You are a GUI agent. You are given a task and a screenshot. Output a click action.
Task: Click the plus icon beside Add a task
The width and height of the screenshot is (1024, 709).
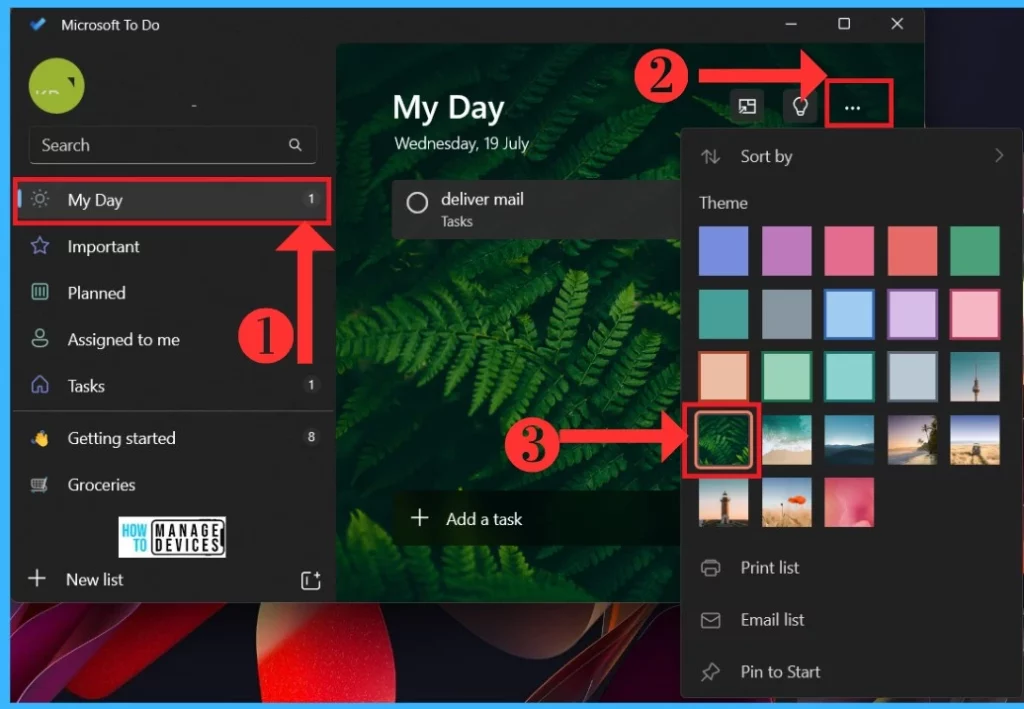pos(419,518)
